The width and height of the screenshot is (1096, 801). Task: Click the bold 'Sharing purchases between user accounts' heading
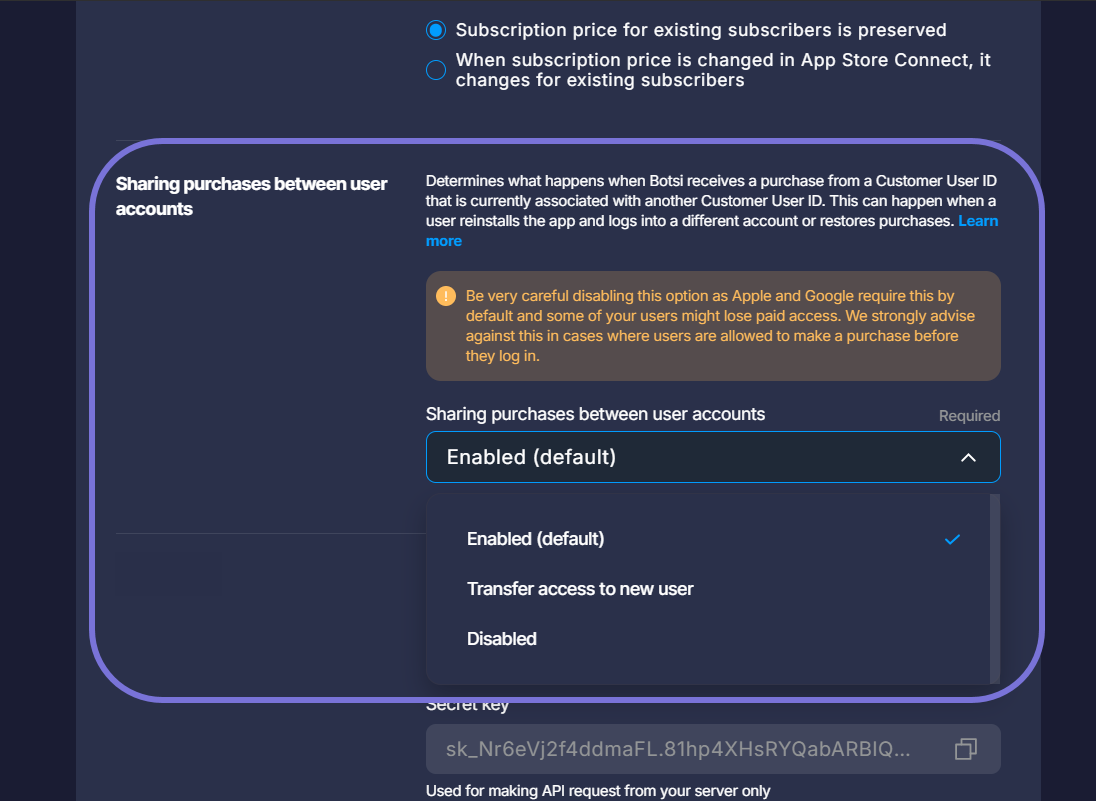coord(251,196)
